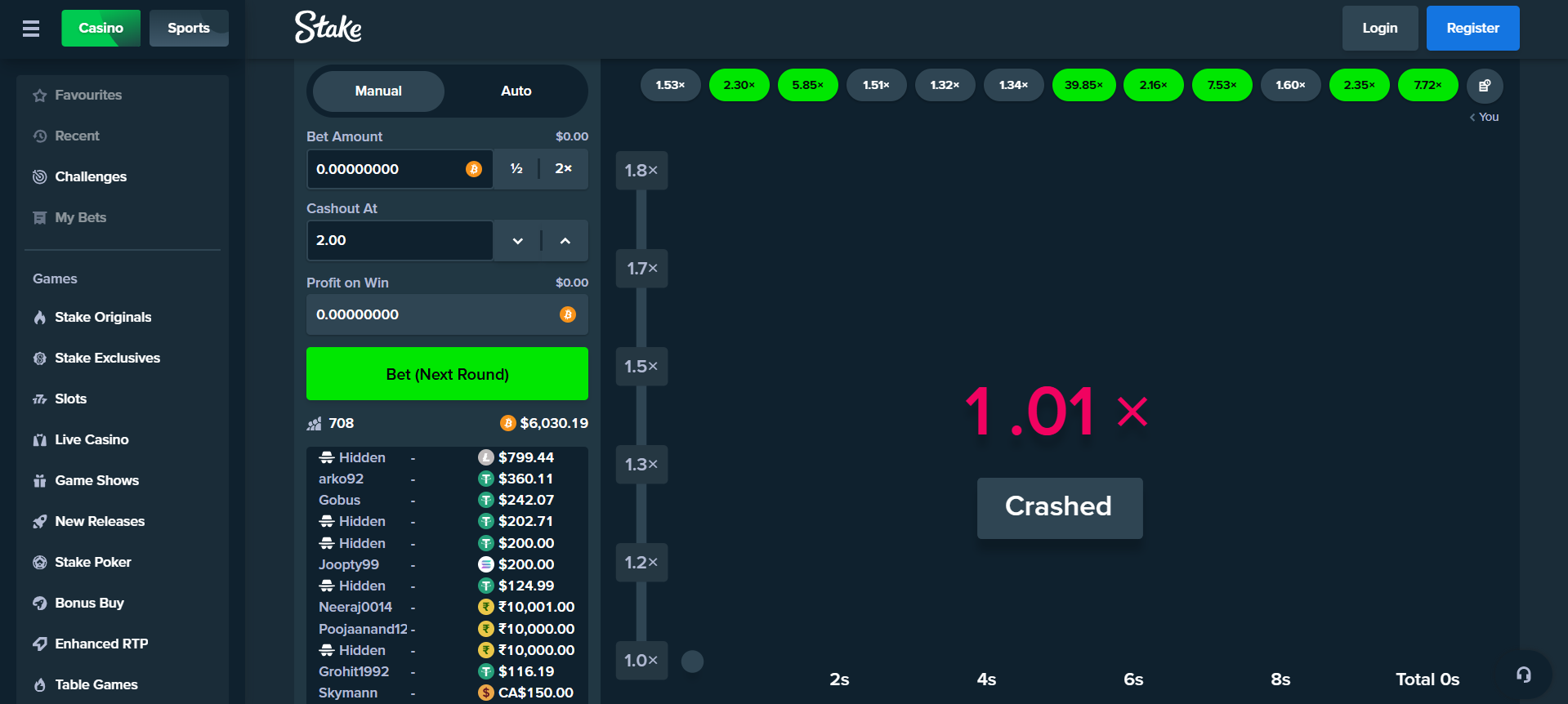Click the 1.8× axis marker
This screenshot has height=704, width=1568.
click(x=641, y=171)
